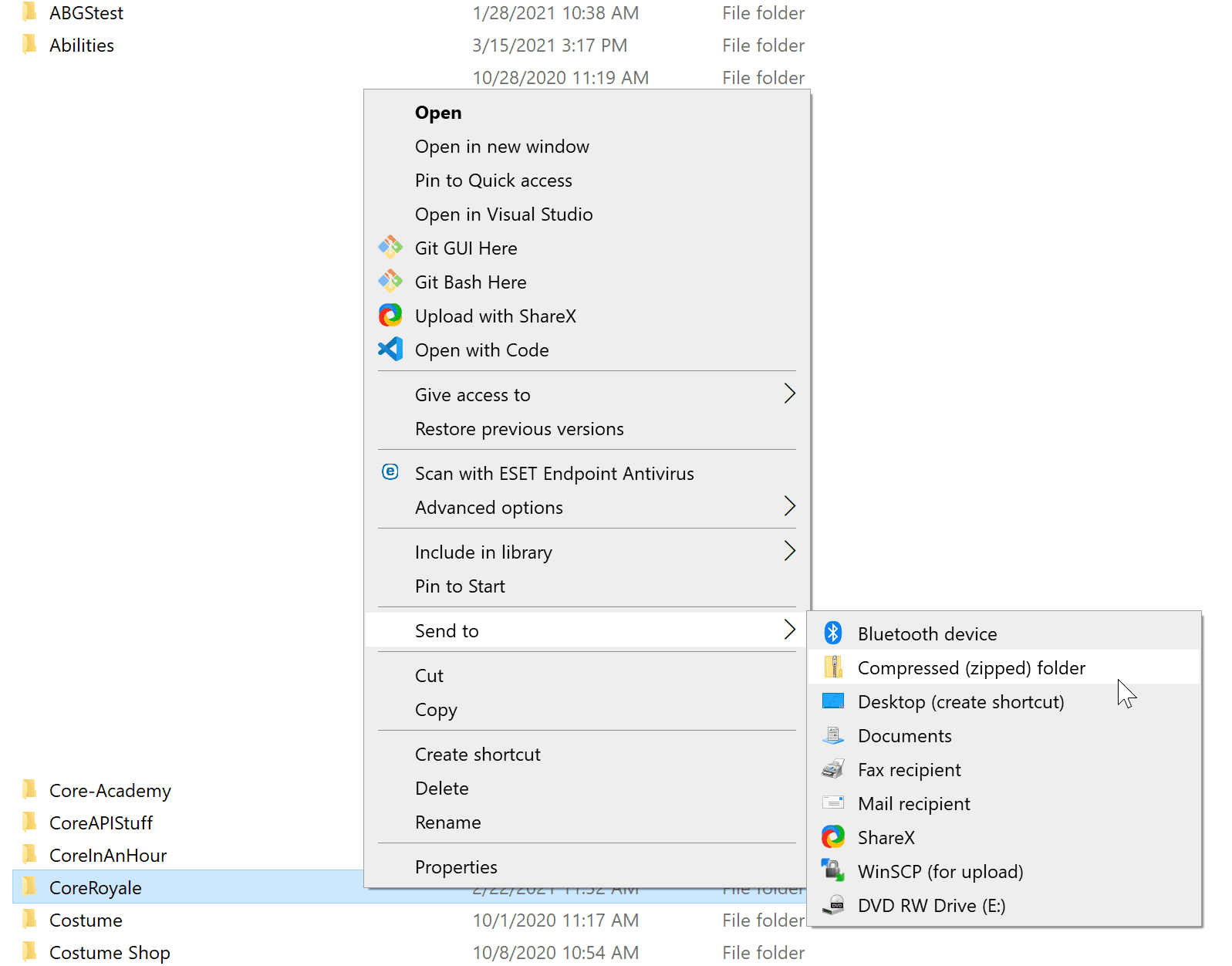Click the Git Bash Here icon
1232x966 pixels.
(x=390, y=282)
